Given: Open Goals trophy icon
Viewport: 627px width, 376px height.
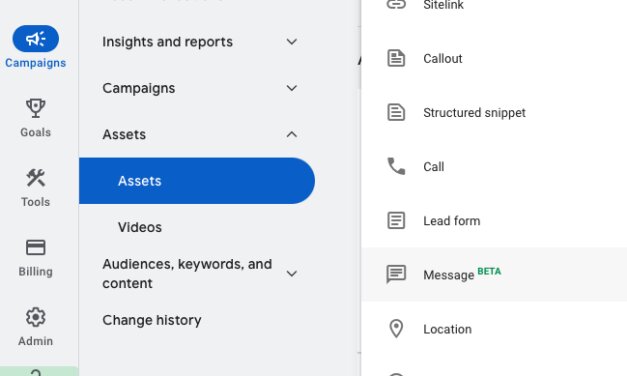Looking at the screenshot, I should [36, 108].
